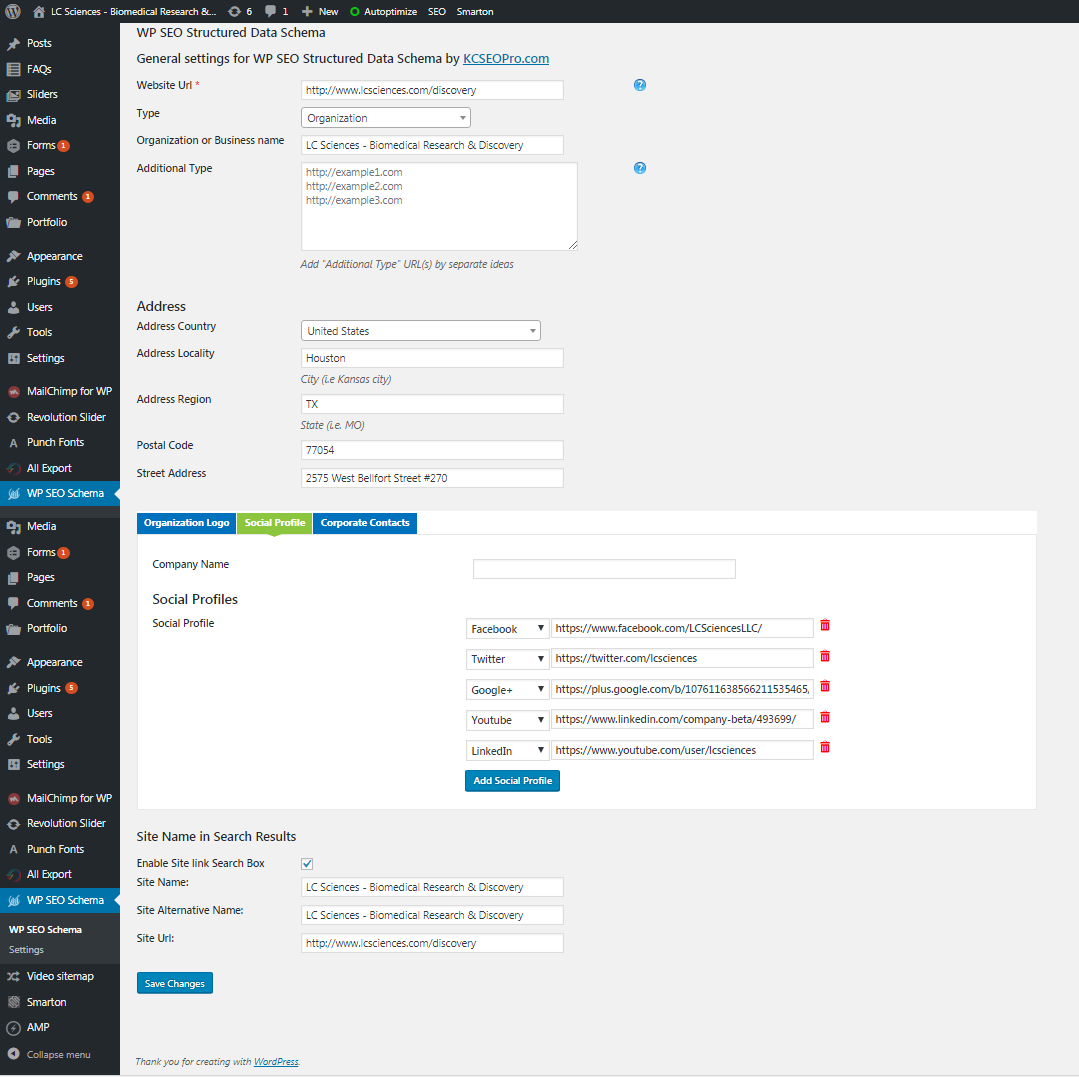Click the Add Social Profile button
Viewport: 1079px width, 1077px height.
point(513,781)
